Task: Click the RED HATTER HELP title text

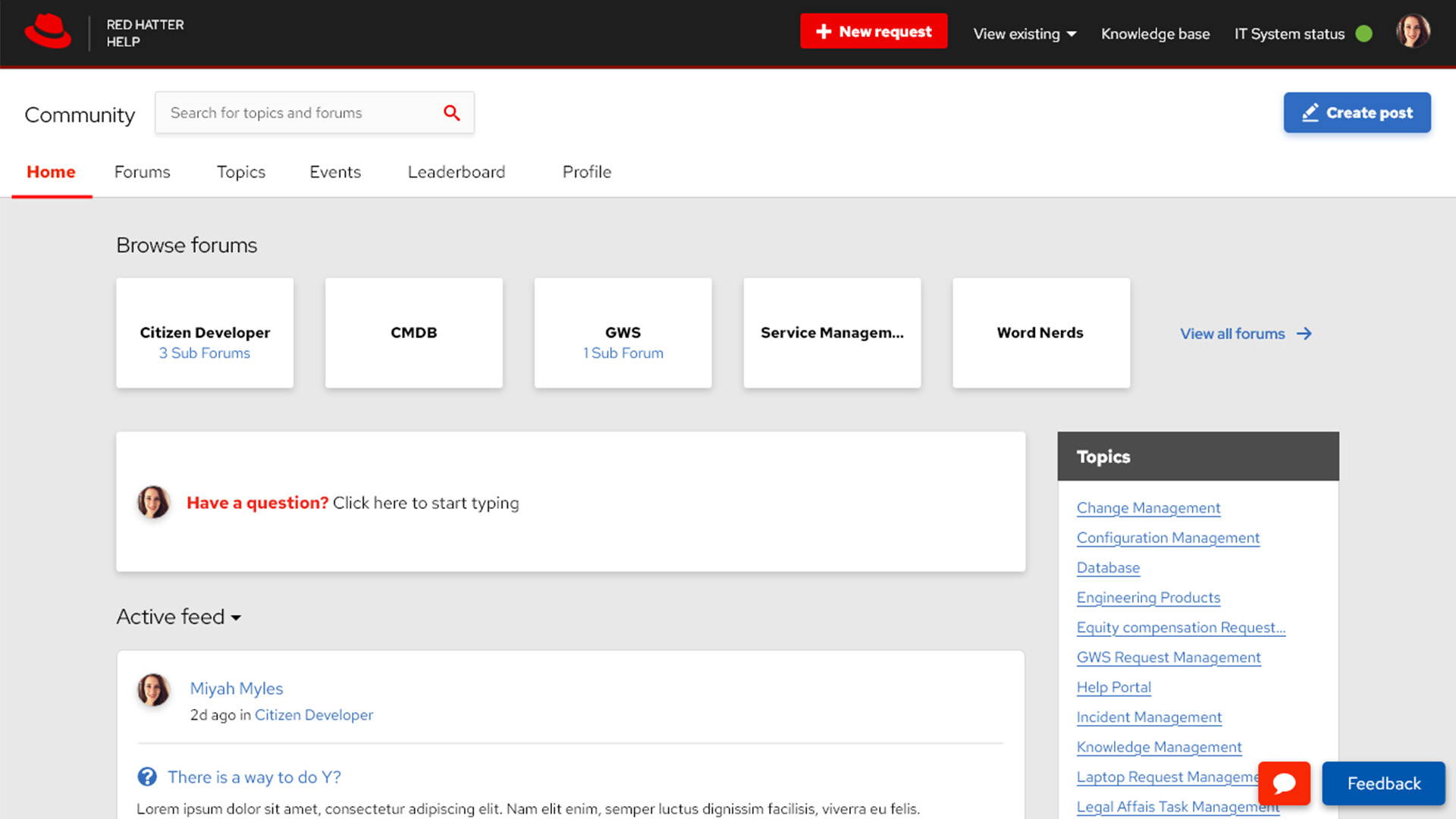Action: (x=145, y=33)
